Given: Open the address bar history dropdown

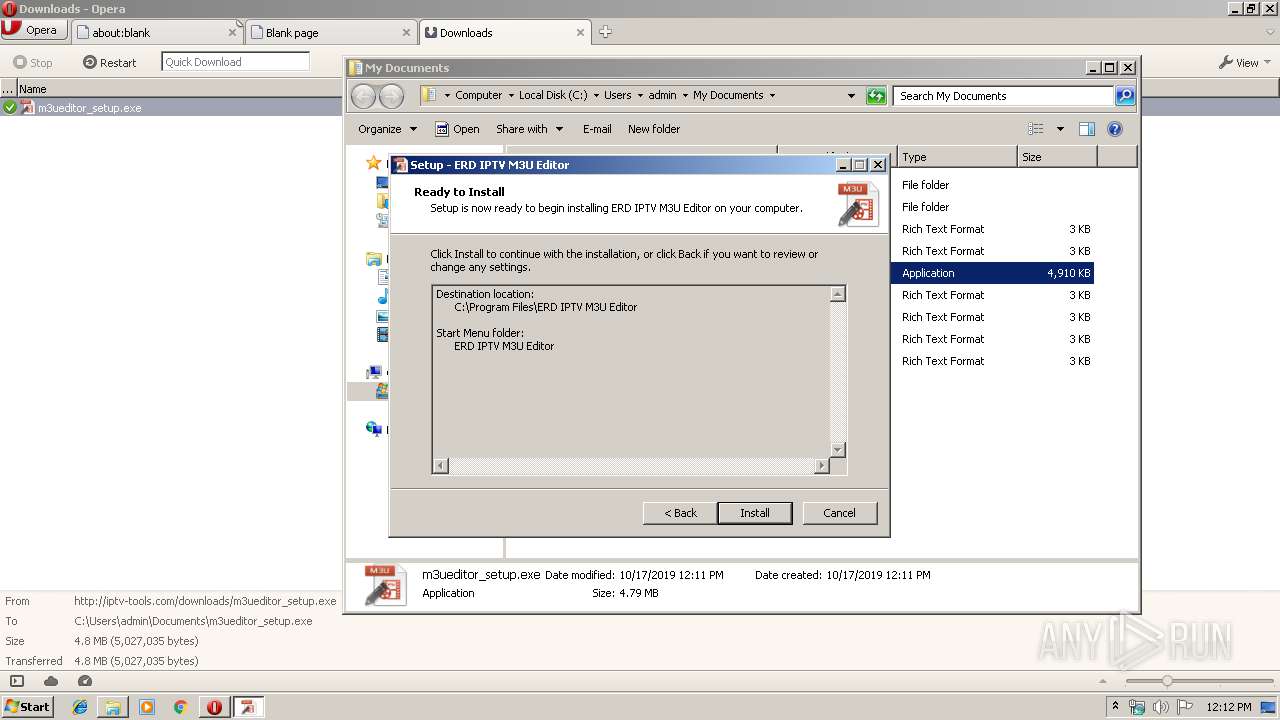Looking at the screenshot, I should point(851,96).
